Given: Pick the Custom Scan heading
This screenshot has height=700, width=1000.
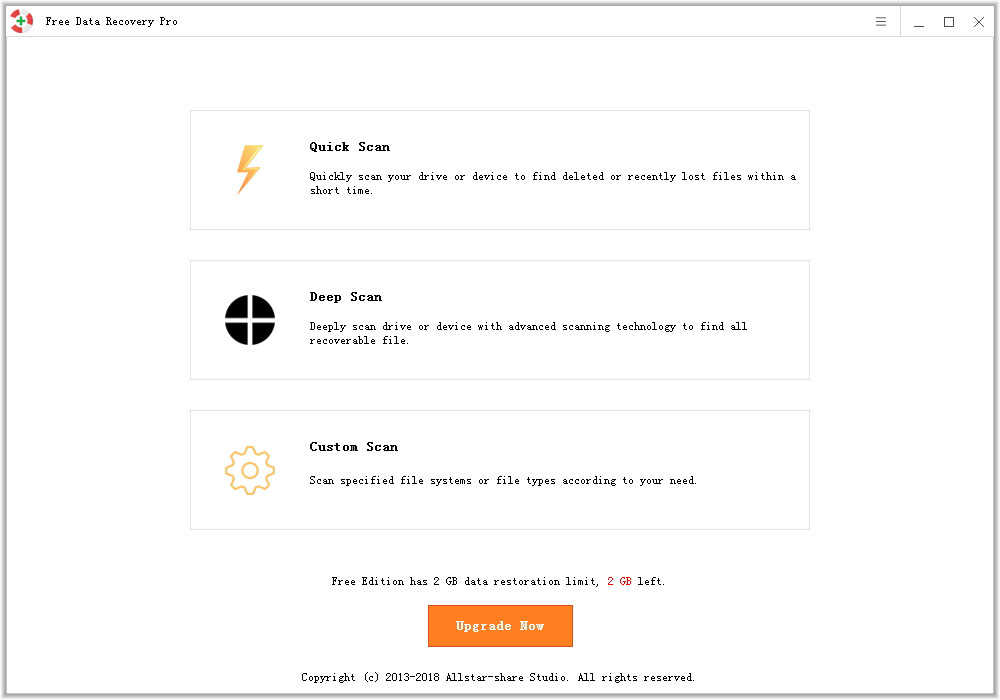Looking at the screenshot, I should point(353,447).
